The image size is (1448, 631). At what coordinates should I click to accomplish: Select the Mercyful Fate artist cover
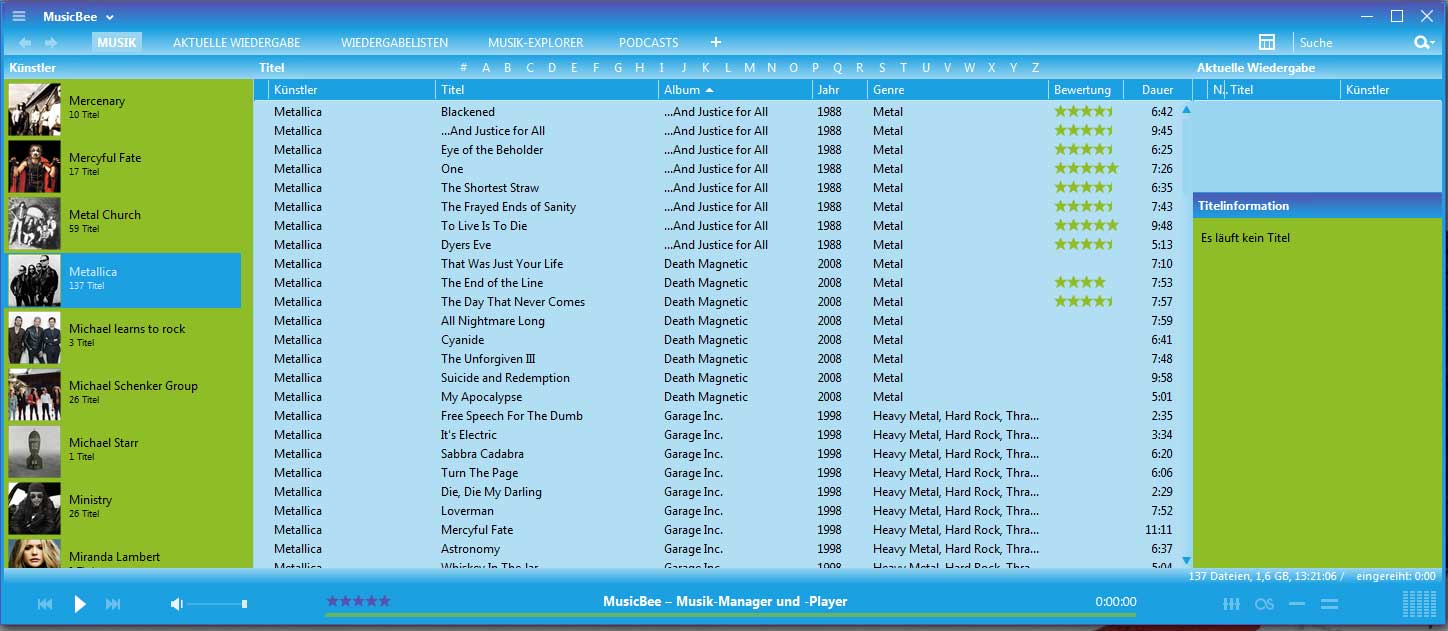click(34, 166)
